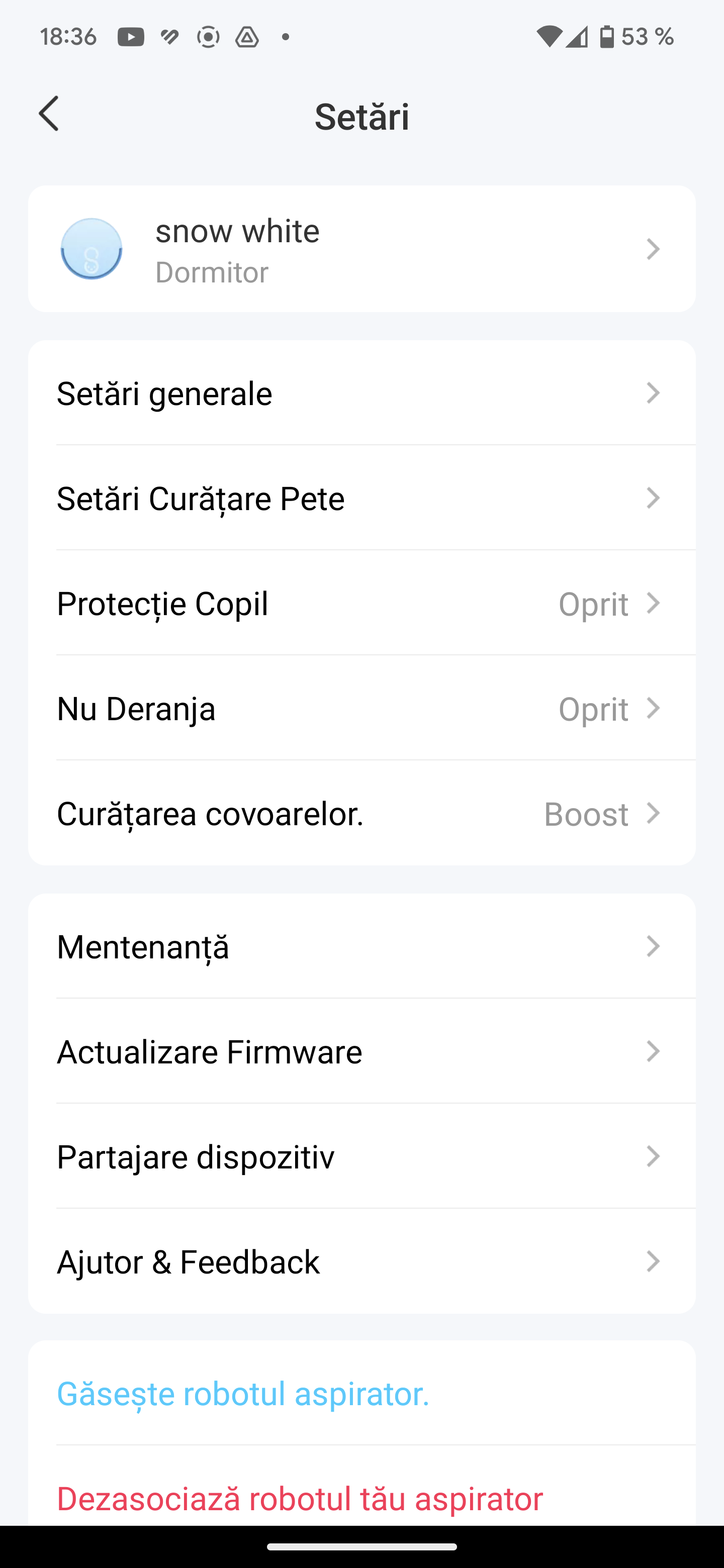Image resolution: width=724 pixels, height=1568 pixels.
Task: Open Actualizare Firmware
Action: click(x=361, y=1052)
